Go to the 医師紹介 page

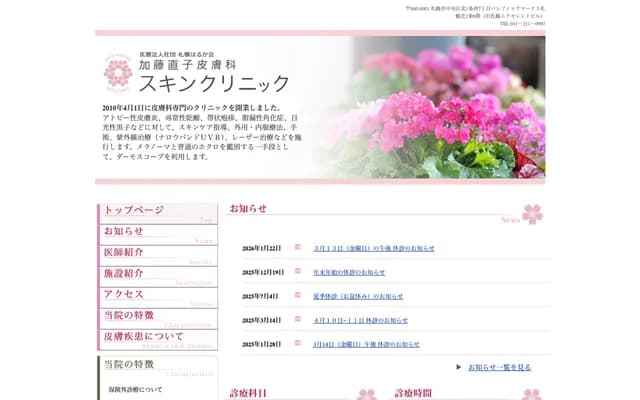(158, 256)
